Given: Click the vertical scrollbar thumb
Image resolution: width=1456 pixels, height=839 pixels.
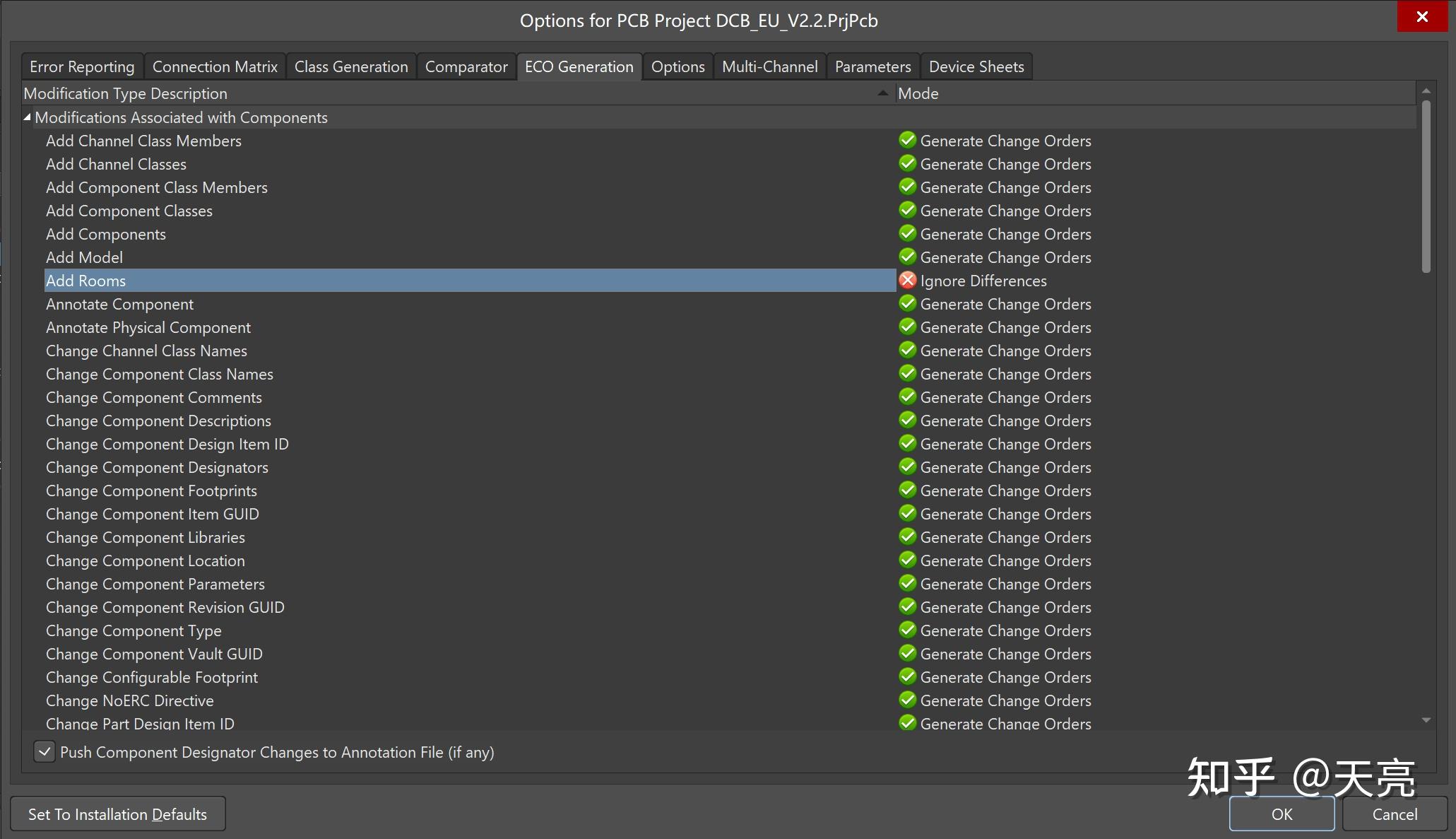Looking at the screenshot, I should click(1426, 187).
